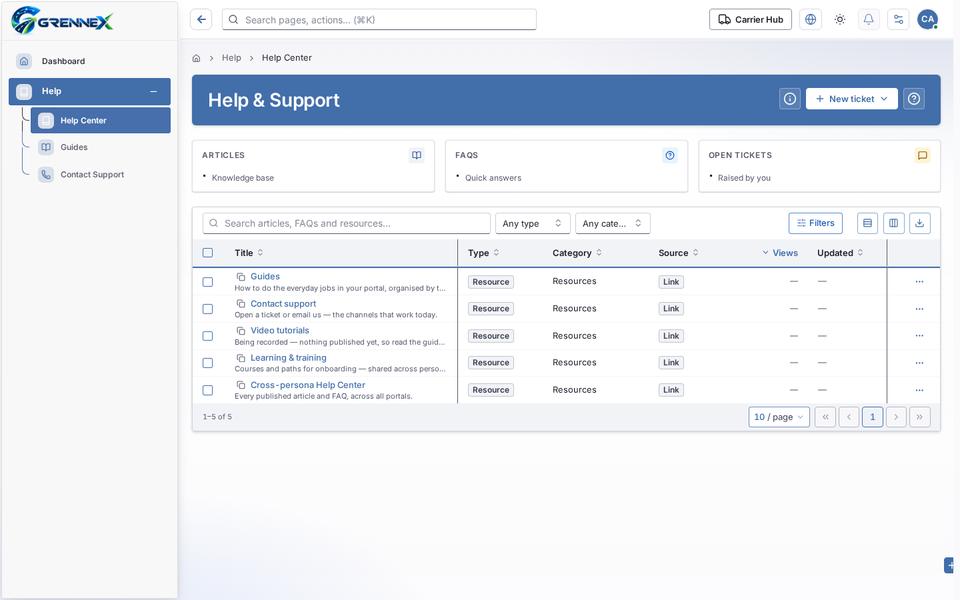Open row actions for Guides
Screen dimensions: 960x600
click(919, 282)
